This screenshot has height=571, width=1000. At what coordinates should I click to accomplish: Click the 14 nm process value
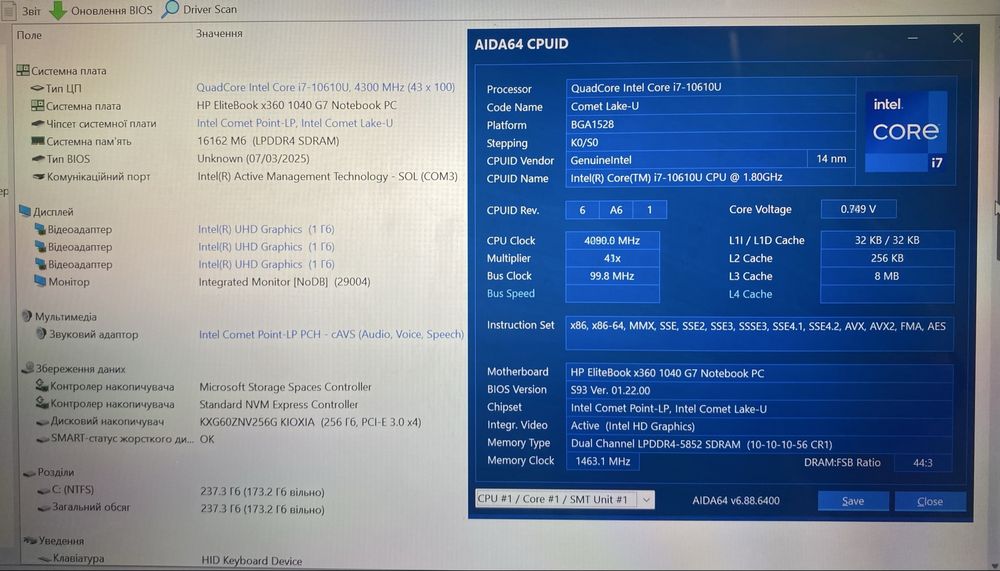[x=831, y=159]
